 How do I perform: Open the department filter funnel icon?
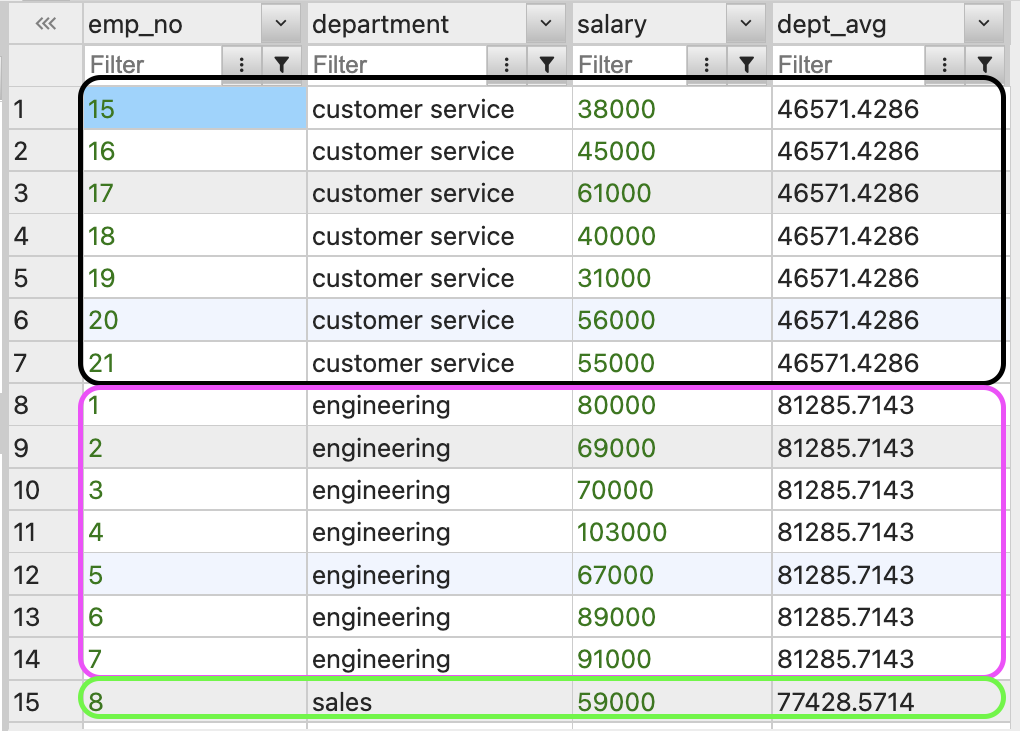pos(547,64)
